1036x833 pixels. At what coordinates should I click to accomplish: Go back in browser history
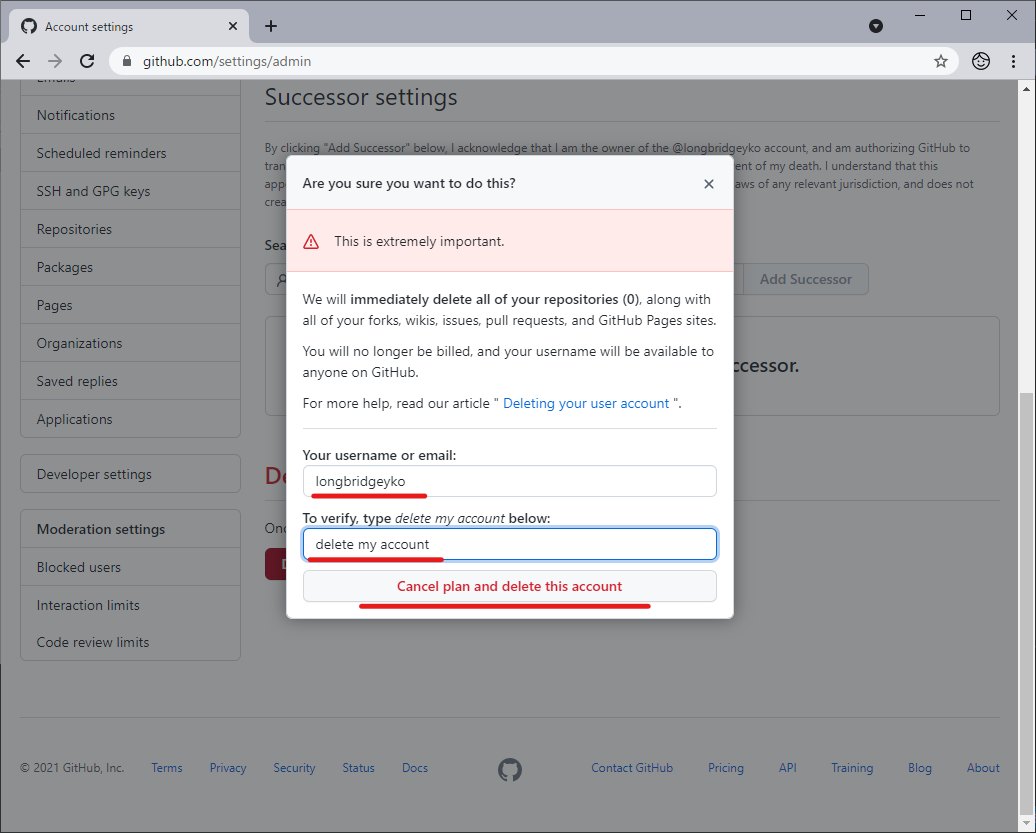pyautogui.click(x=23, y=61)
